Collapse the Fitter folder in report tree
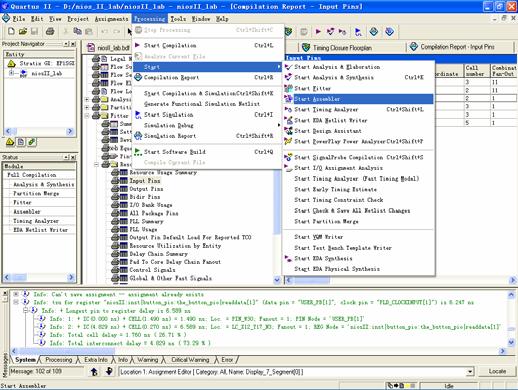 [87, 116]
